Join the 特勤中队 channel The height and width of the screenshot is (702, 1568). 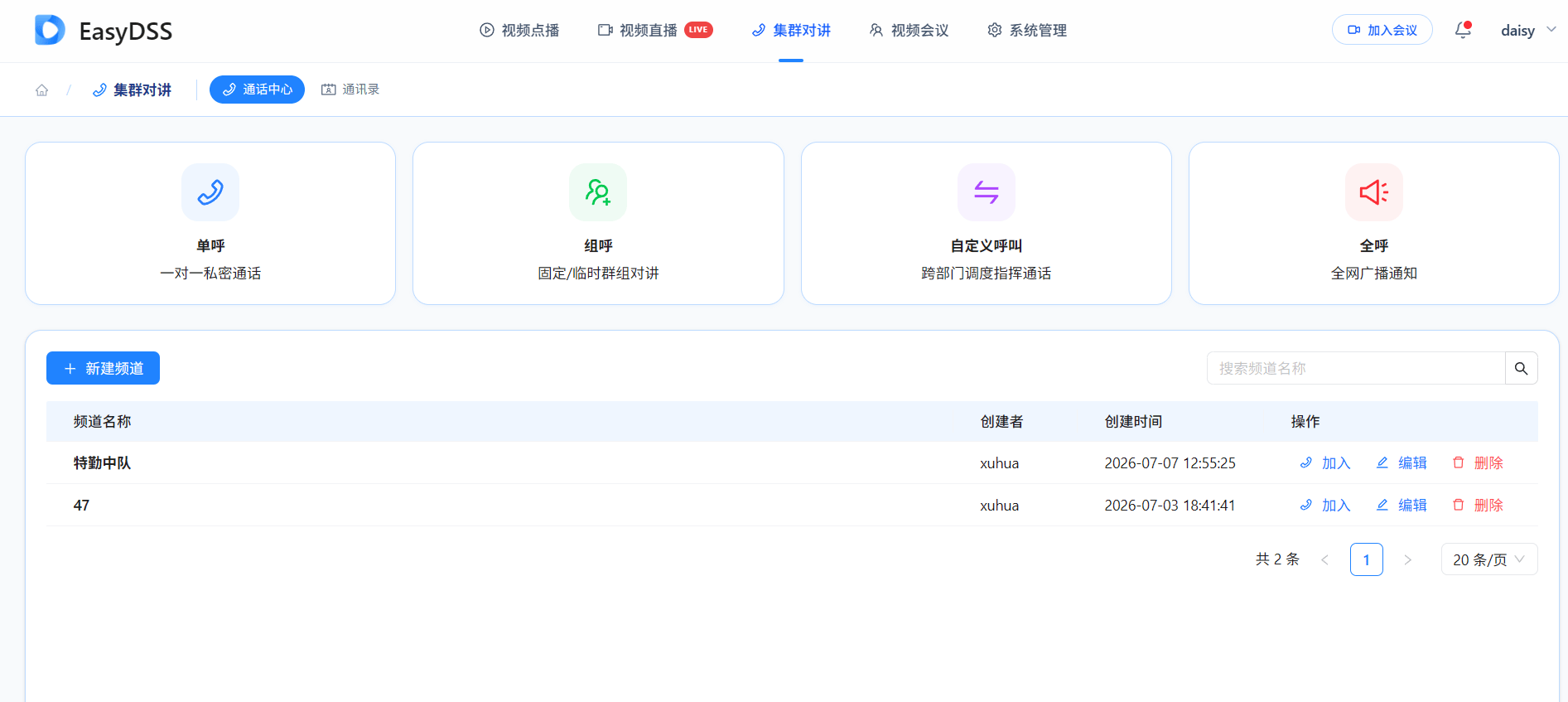pyautogui.click(x=1325, y=462)
